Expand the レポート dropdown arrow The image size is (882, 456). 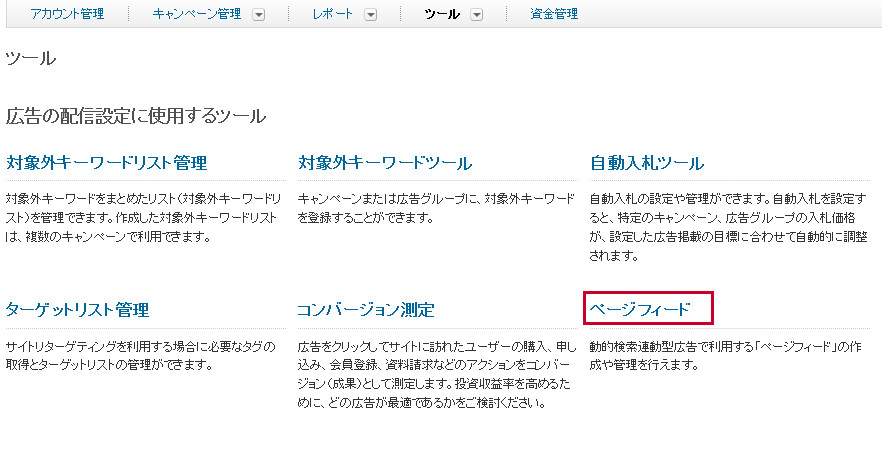coord(370,15)
